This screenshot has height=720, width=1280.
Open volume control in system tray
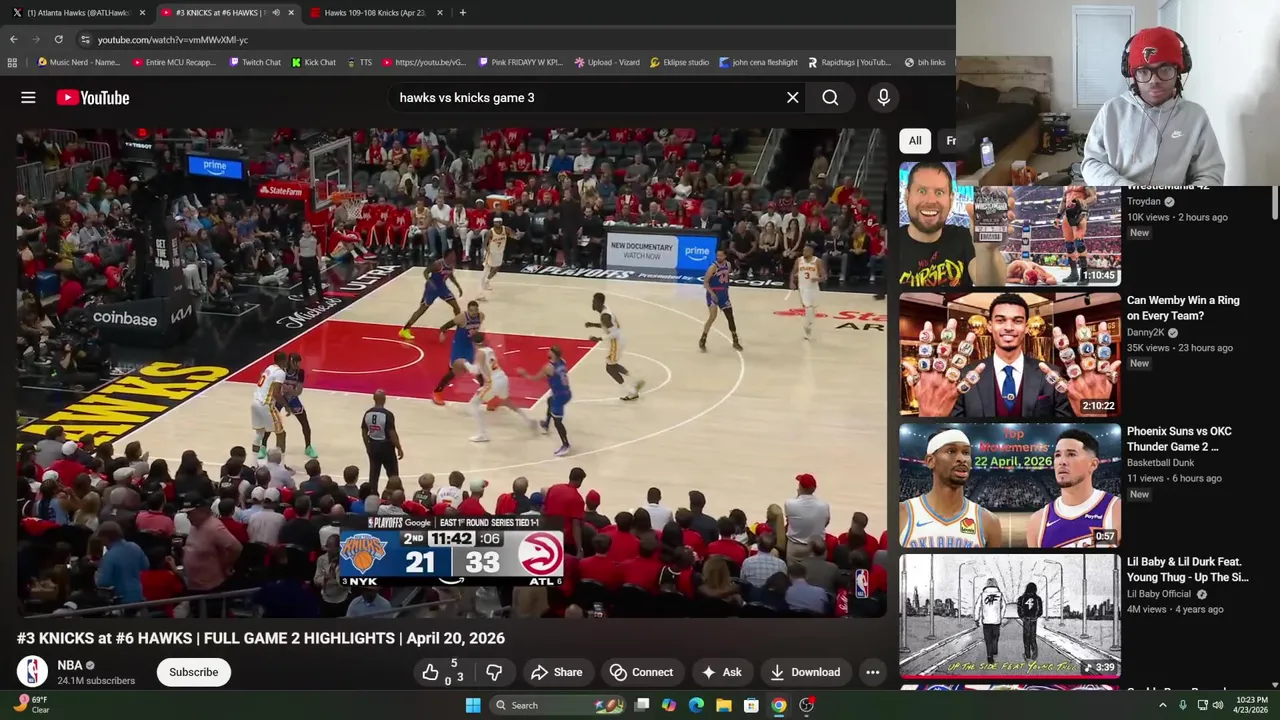(1218, 705)
